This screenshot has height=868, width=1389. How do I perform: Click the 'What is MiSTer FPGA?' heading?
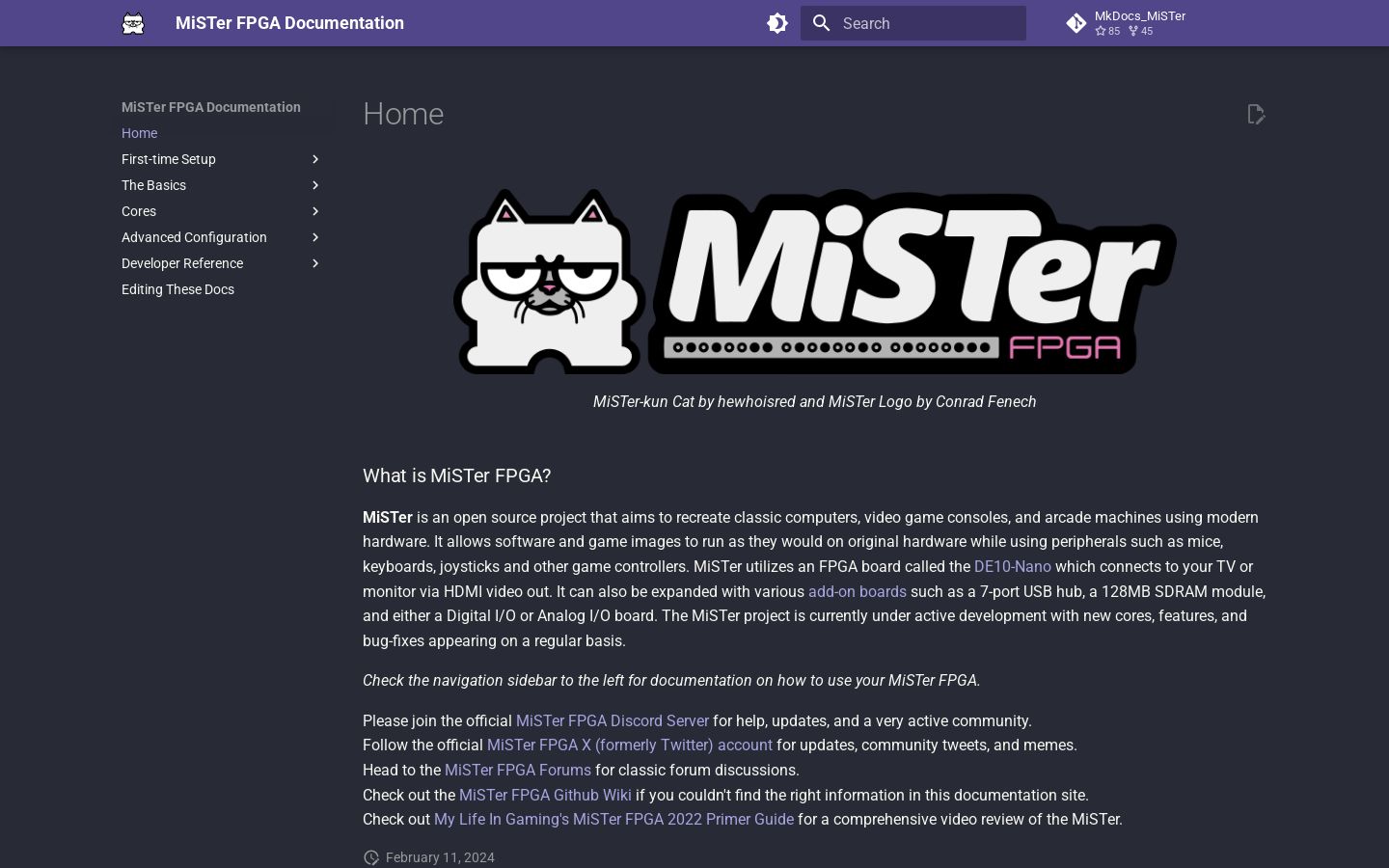[x=456, y=475]
